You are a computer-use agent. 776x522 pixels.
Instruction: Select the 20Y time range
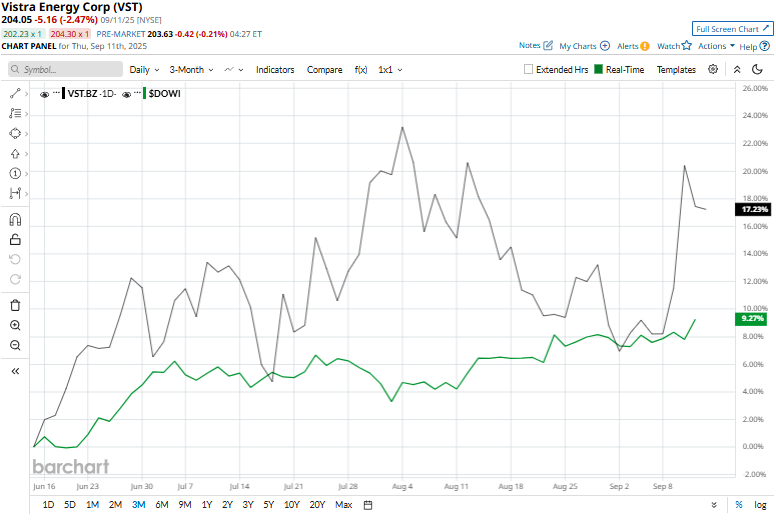pyautogui.click(x=317, y=505)
